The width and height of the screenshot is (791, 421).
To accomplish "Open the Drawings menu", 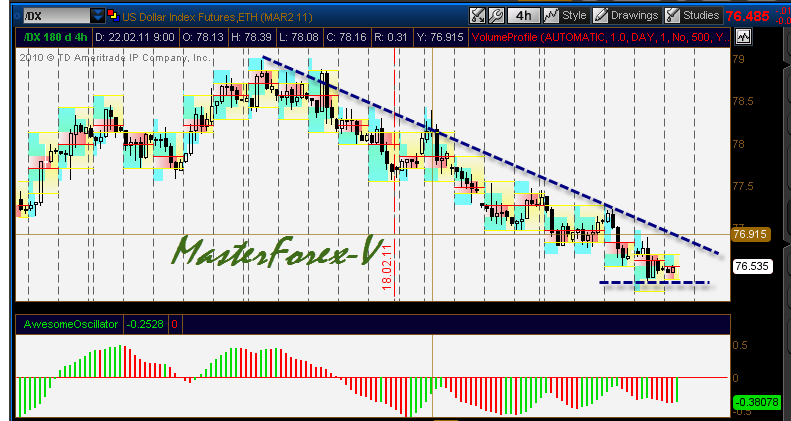I will (x=626, y=16).
